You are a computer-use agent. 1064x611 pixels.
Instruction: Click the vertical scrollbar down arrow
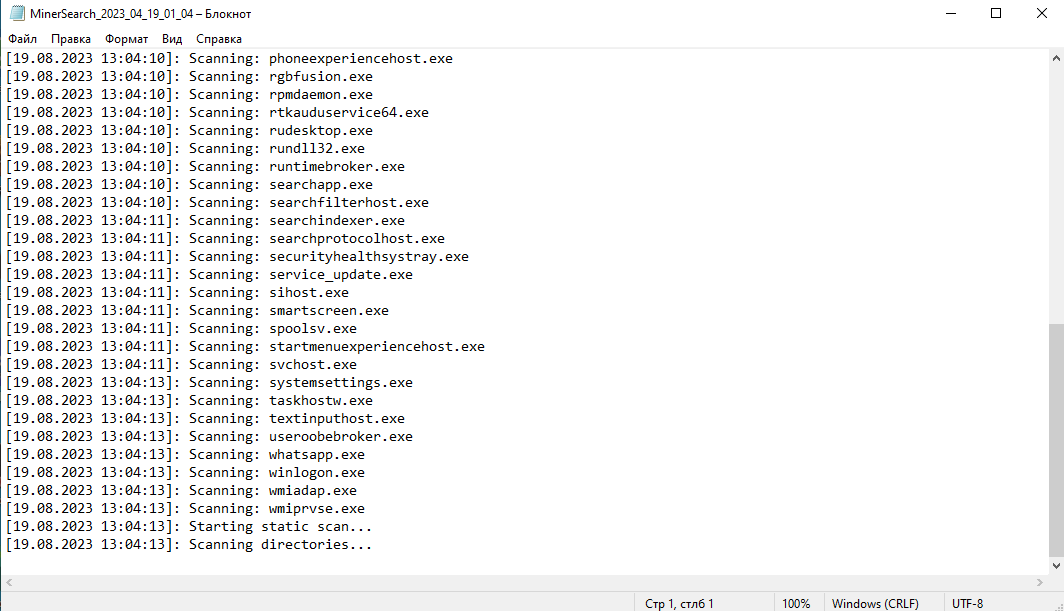1055,565
